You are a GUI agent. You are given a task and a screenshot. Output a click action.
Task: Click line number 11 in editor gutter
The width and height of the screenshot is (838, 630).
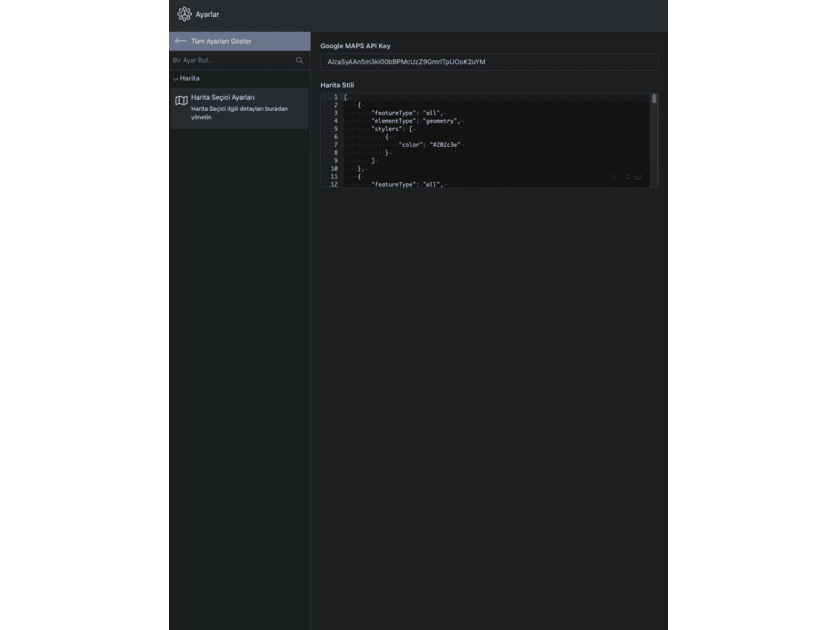[x=334, y=177]
